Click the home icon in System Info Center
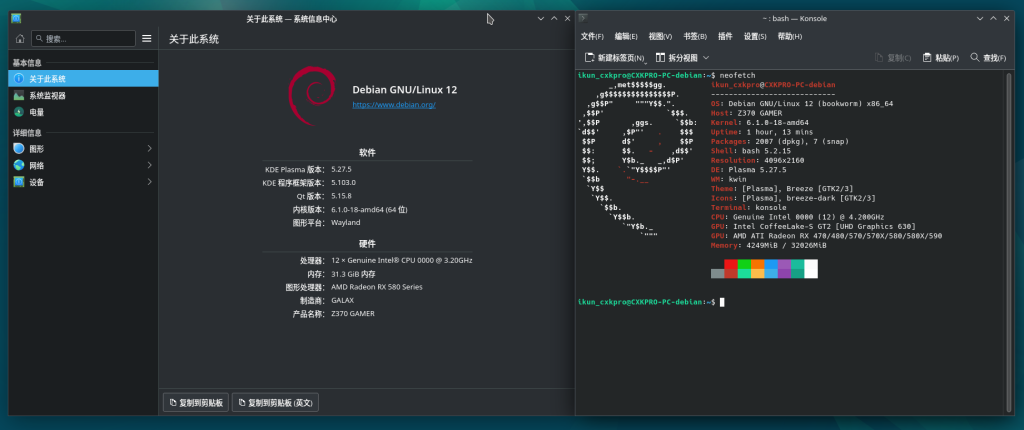 20,39
